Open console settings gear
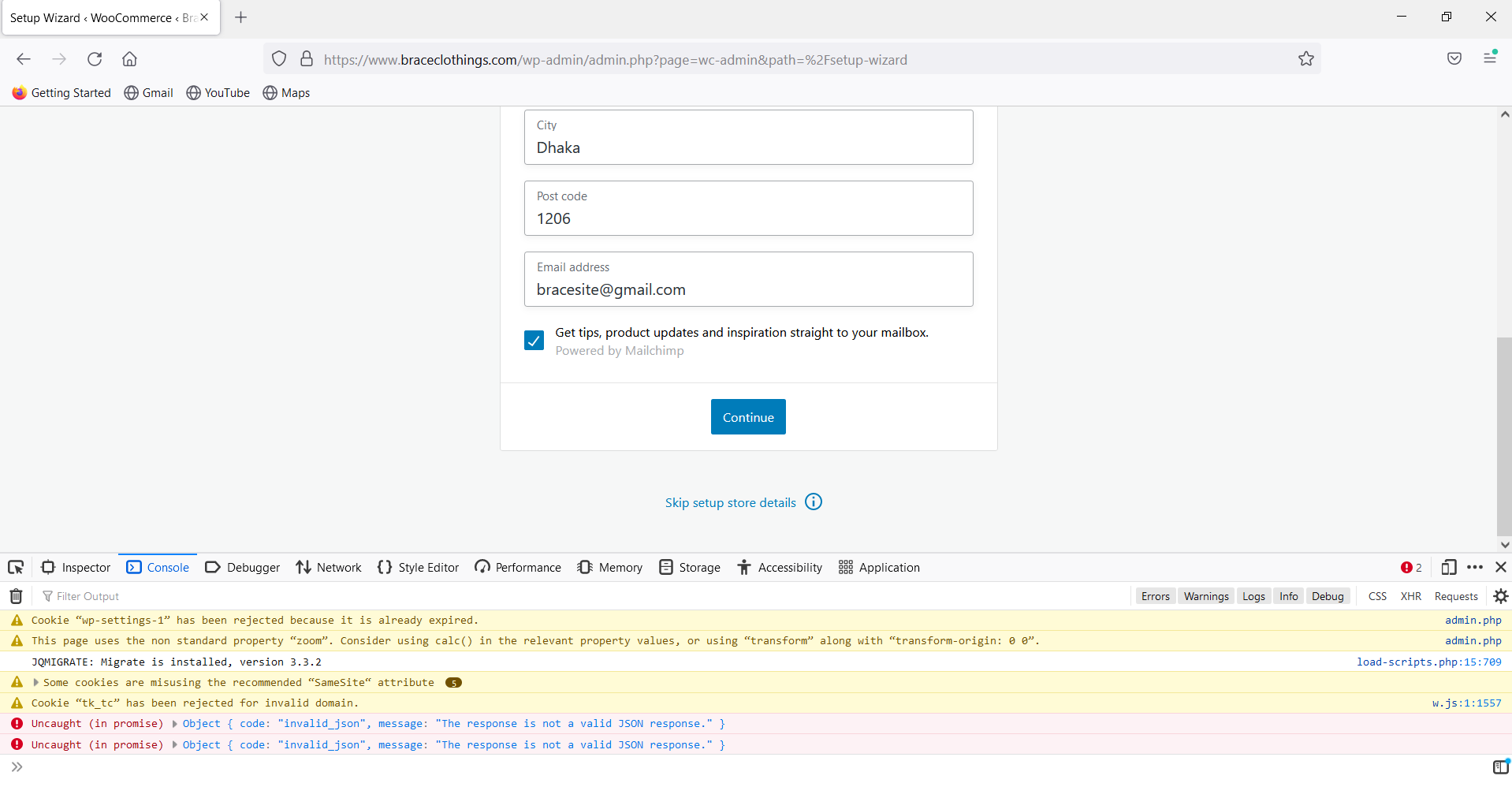The image size is (1512, 798). click(1501, 596)
